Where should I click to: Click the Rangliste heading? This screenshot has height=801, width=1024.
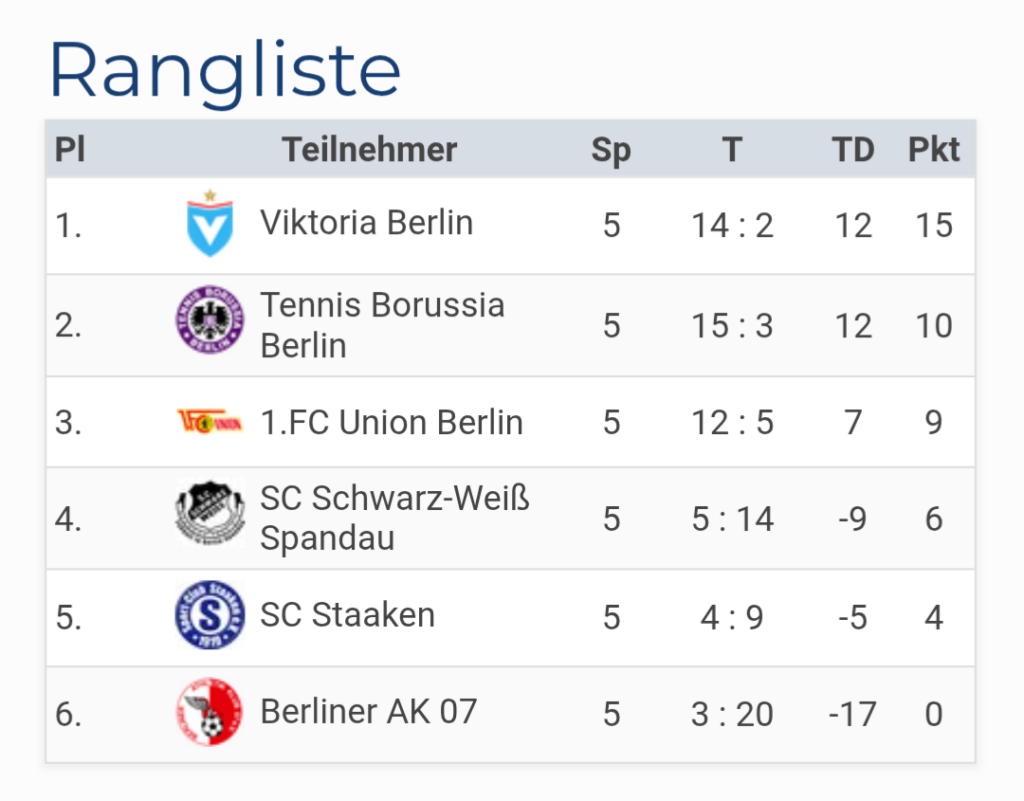coord(225,70)
